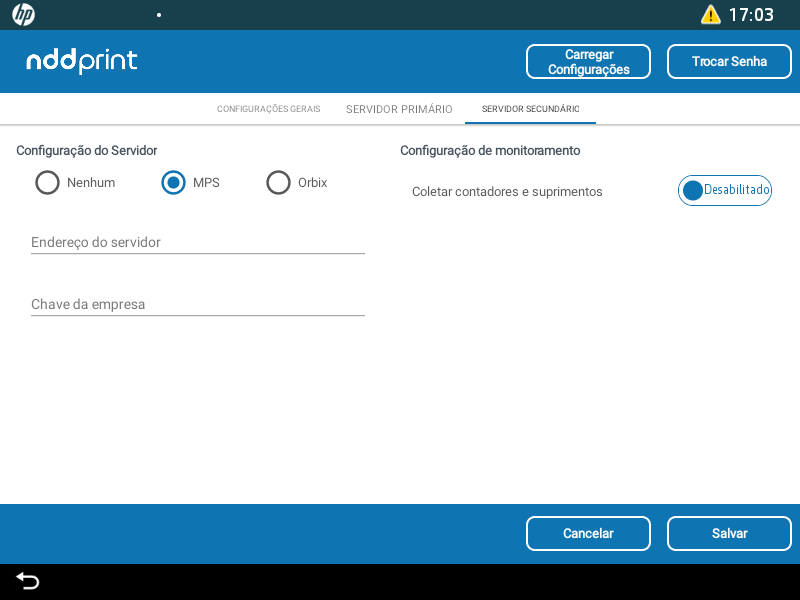Select the Servidor Secundário tab
The width and height of the screenshot is (800, 600).
click(530, 109)
